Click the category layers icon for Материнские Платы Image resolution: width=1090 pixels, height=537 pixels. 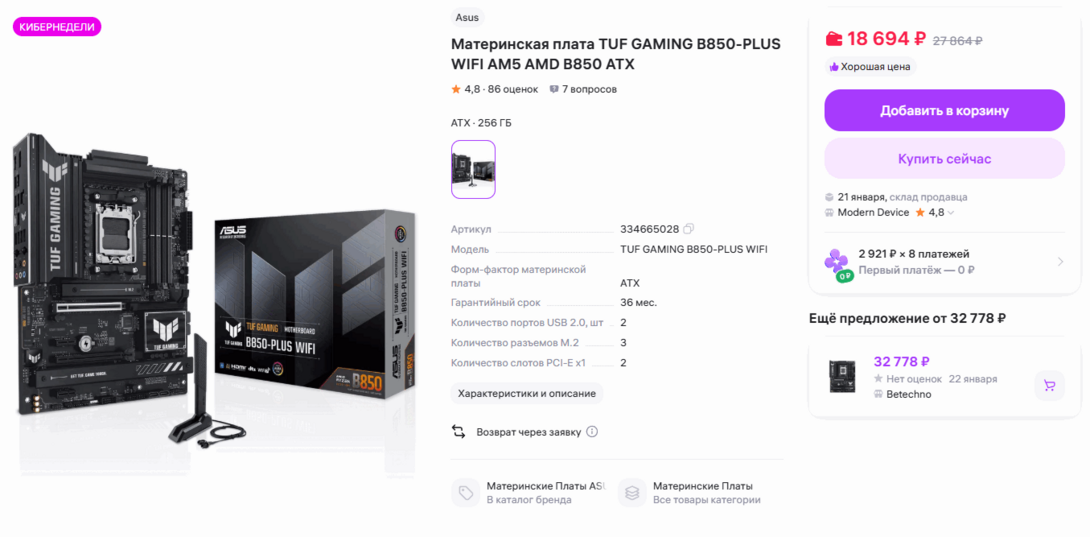[632, 492]
